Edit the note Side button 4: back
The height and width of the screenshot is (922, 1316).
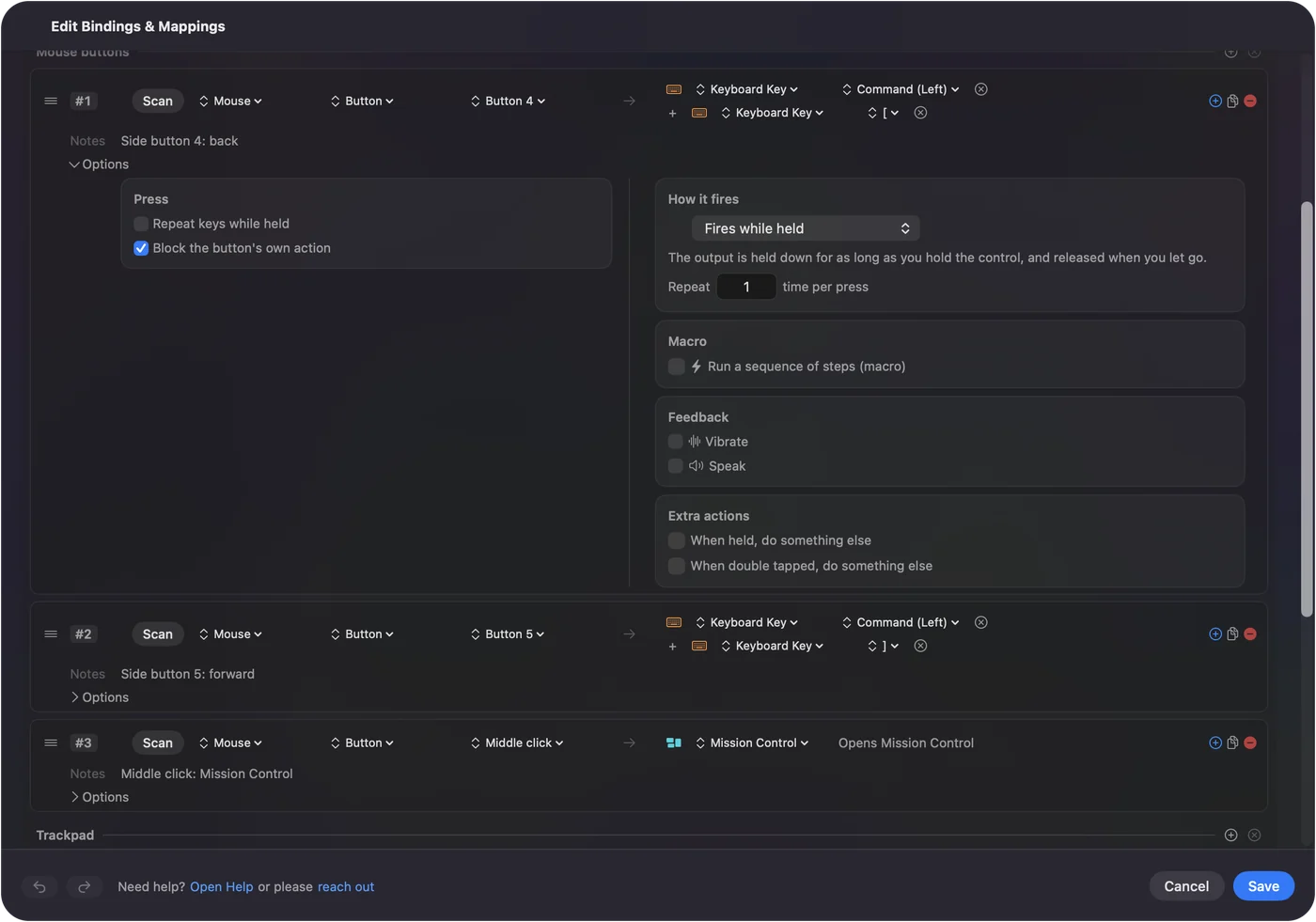pyautogui.click(x=180, y=141)
